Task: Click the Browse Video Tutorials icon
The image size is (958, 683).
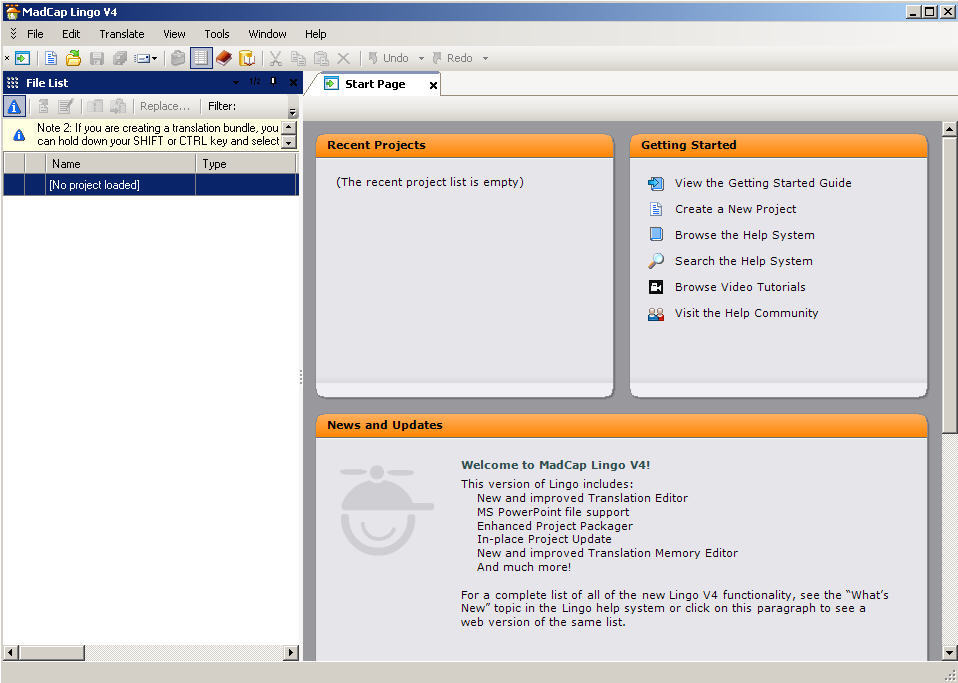Action: [656, 287]
